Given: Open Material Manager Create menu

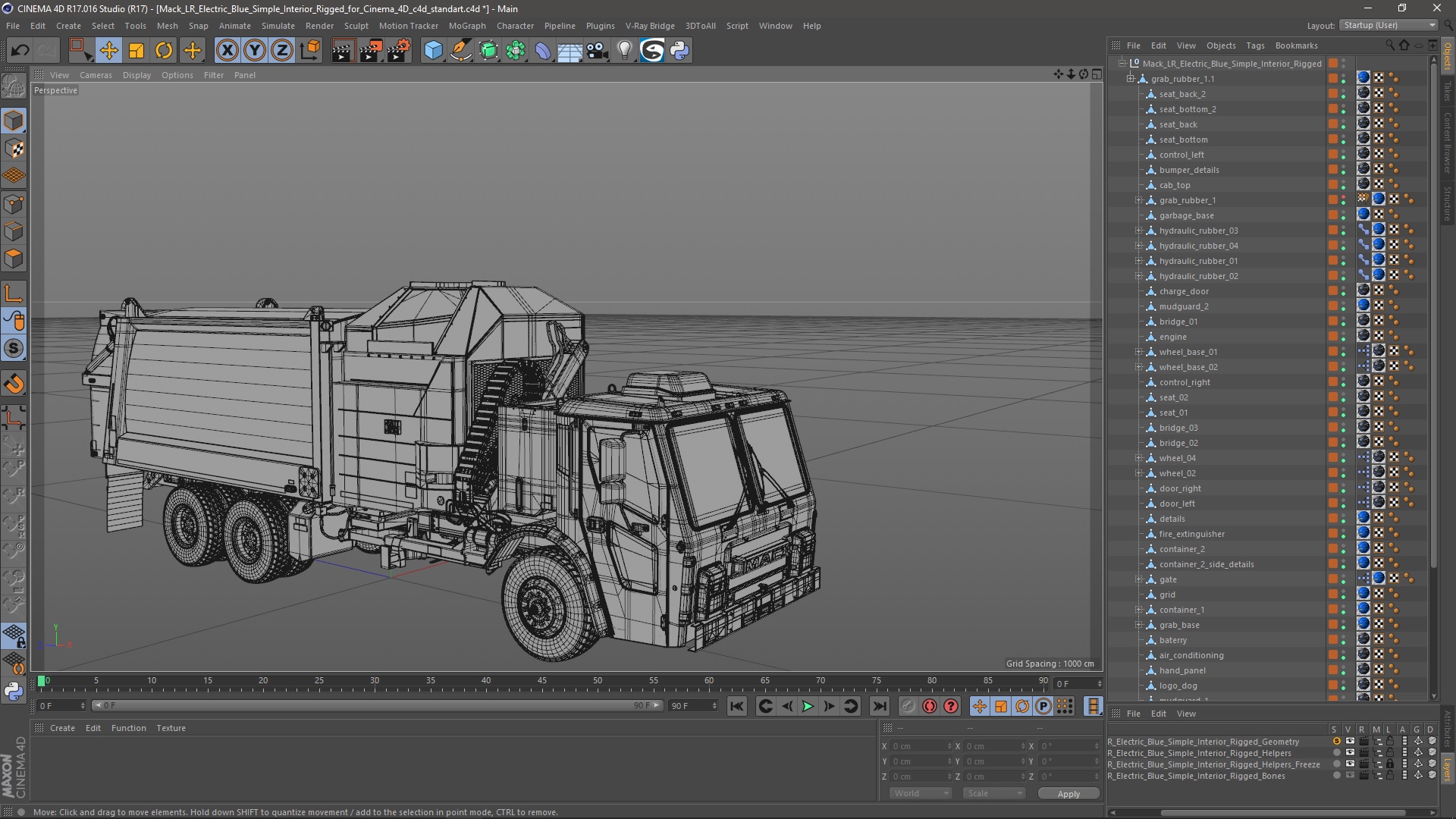Looking at the screenshot, I should click(62, 728).
